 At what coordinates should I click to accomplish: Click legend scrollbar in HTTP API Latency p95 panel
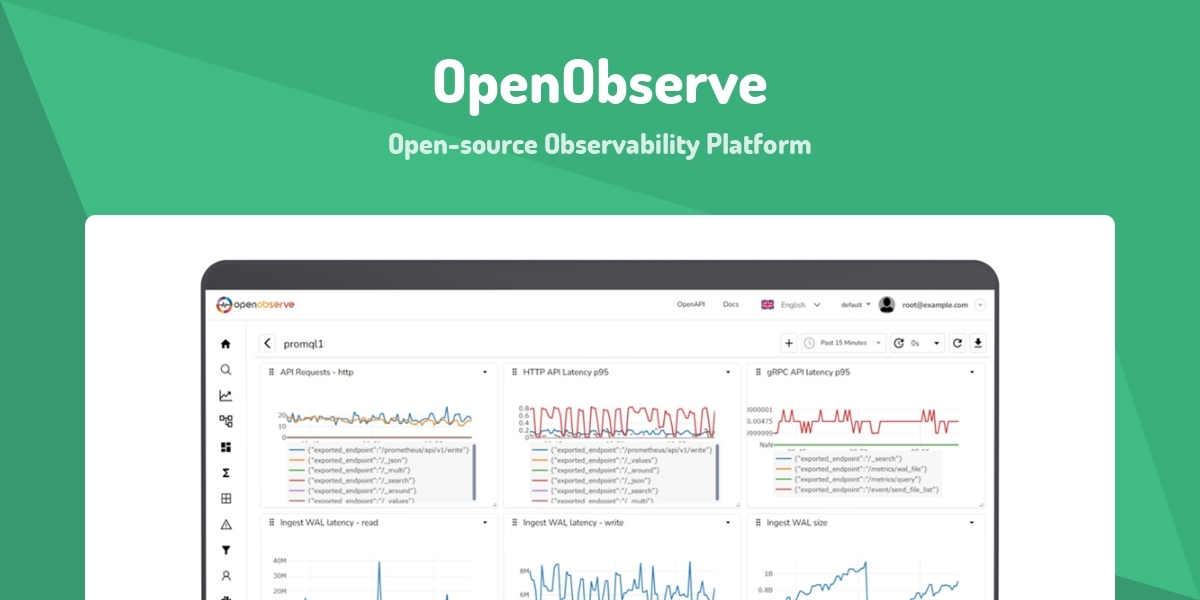tap(716, 471)
